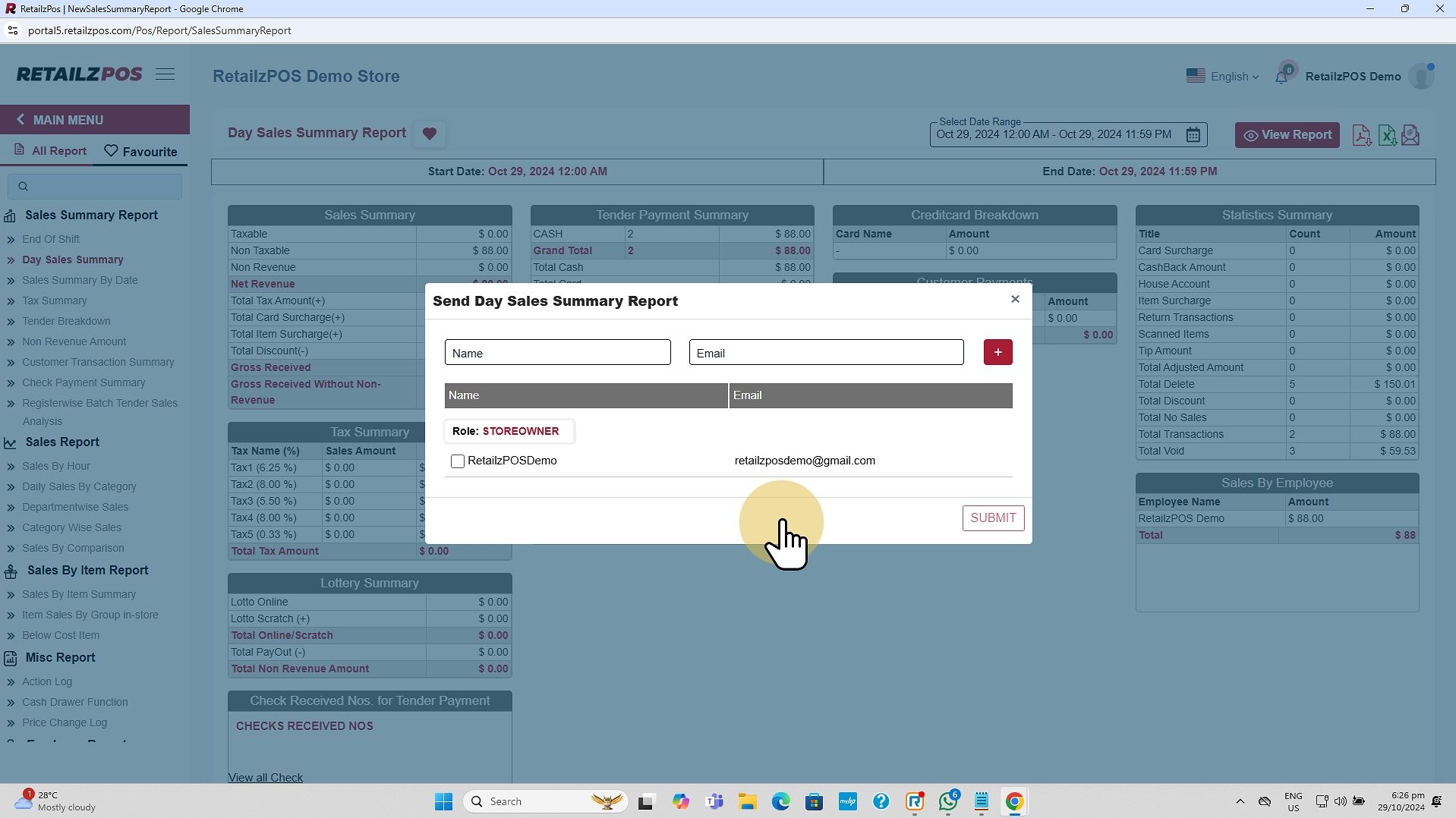Export report as Excel icon
The image size is (1456, 818).
click(x=1386, y=135)
